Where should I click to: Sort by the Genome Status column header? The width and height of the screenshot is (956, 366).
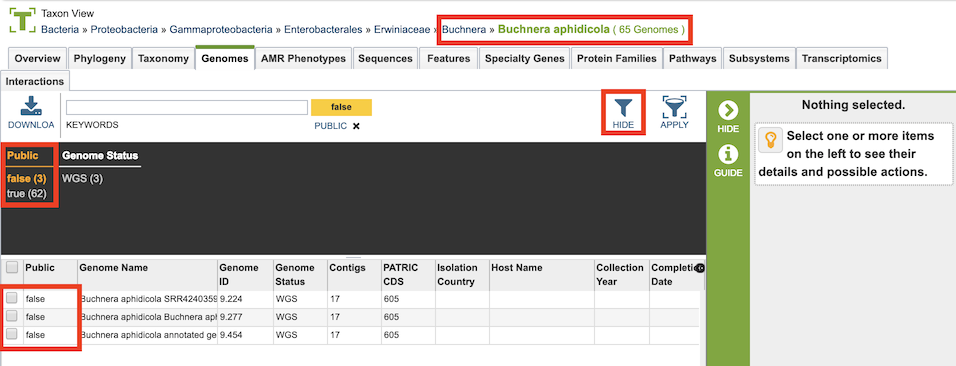pos(301,274)
